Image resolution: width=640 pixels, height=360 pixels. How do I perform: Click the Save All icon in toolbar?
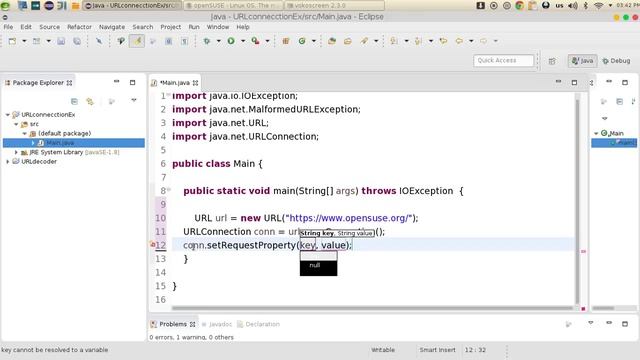point(77,41)
